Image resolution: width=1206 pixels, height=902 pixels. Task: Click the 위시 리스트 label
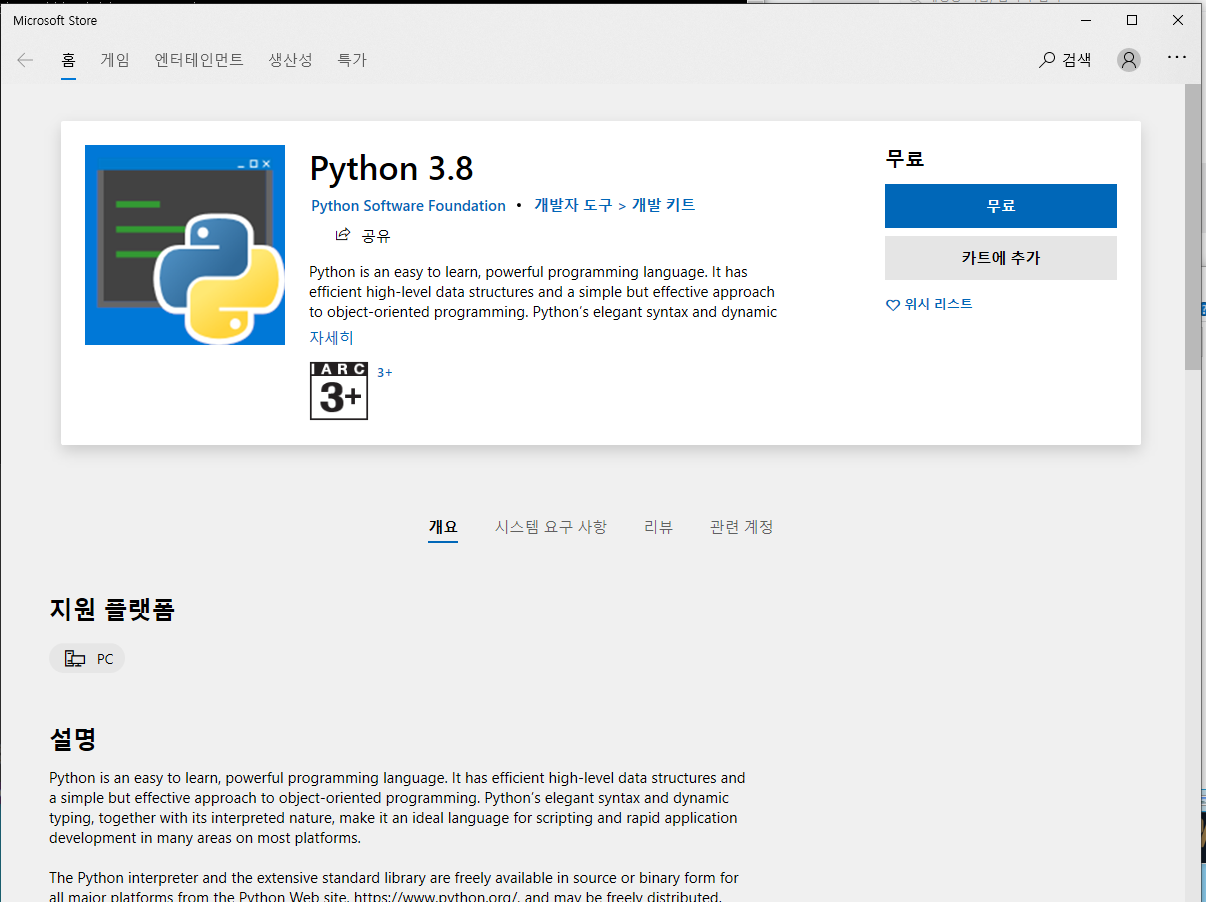coord(938,304)
